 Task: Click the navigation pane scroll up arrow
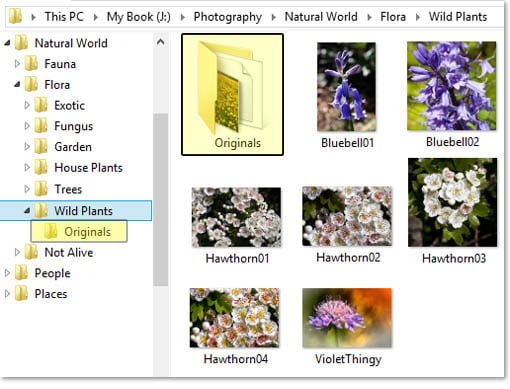point(161,42)
